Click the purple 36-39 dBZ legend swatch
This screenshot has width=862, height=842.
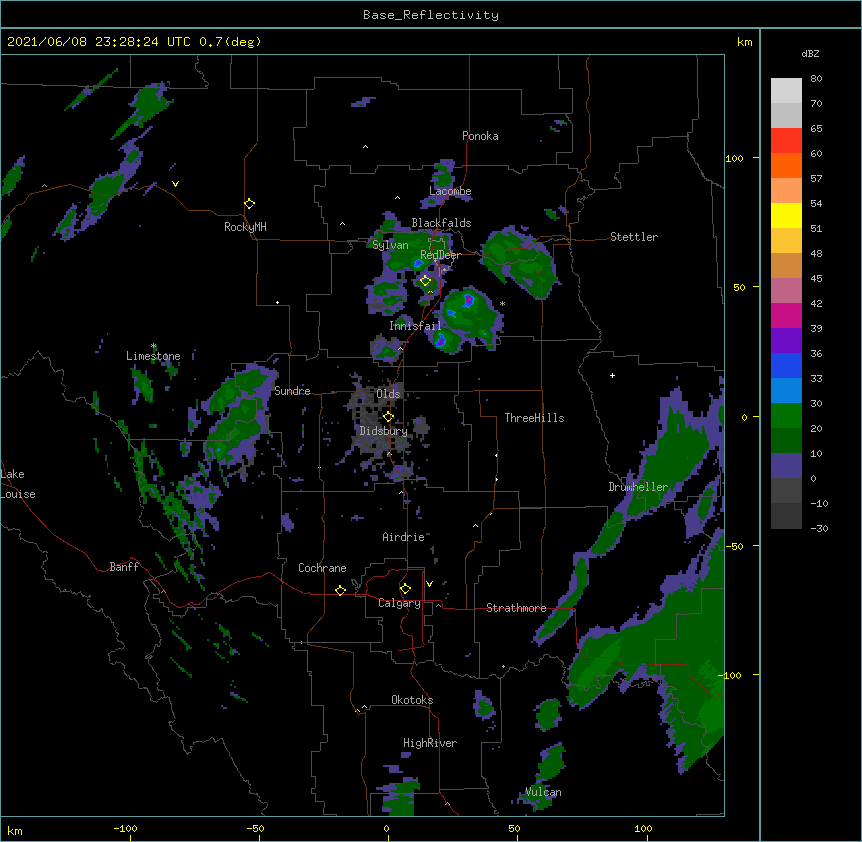point(786,341)
